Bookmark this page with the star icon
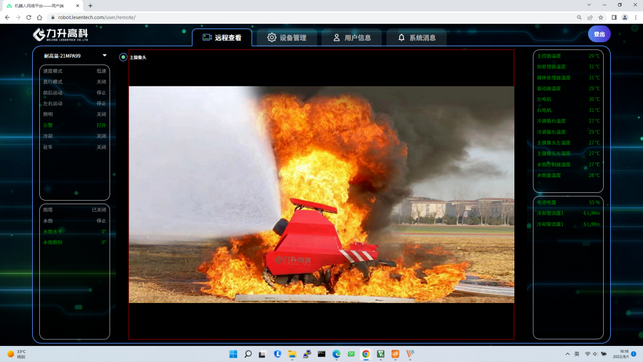This screenshot has height=362, width=643. [601, 17]
